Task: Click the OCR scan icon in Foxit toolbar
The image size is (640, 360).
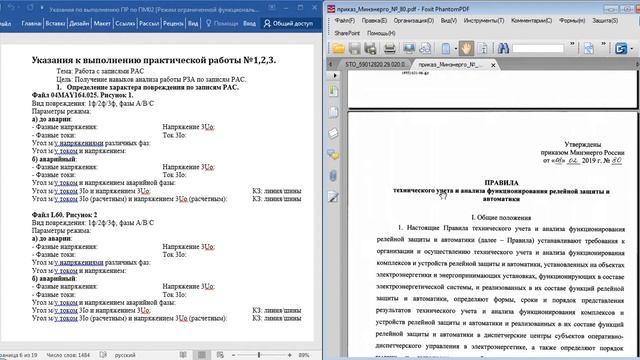Action: [x=425, y=49]
